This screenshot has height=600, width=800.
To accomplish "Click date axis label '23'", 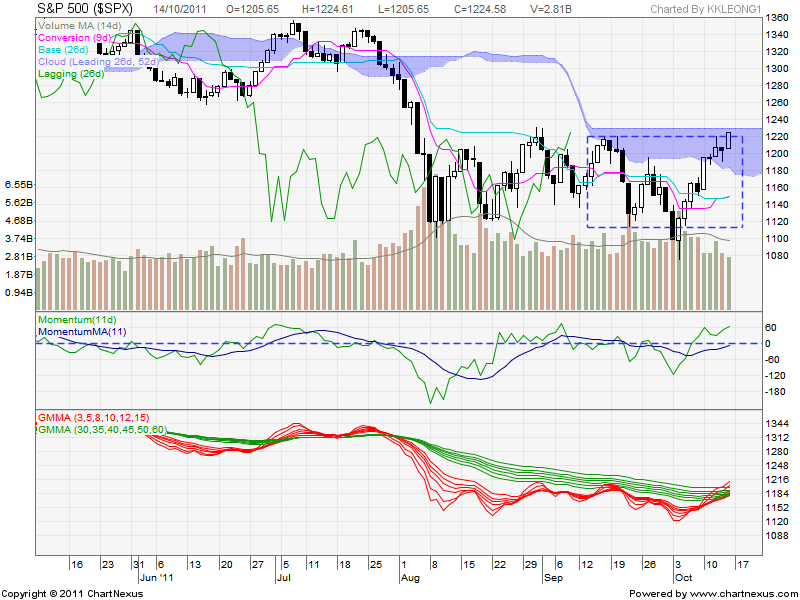I will click(108, 565).
